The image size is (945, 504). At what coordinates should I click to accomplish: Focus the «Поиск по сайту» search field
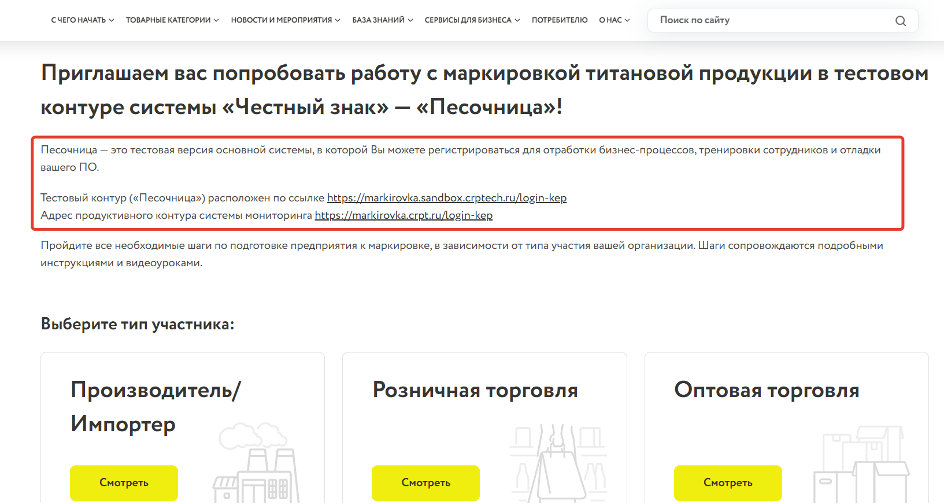770,20
